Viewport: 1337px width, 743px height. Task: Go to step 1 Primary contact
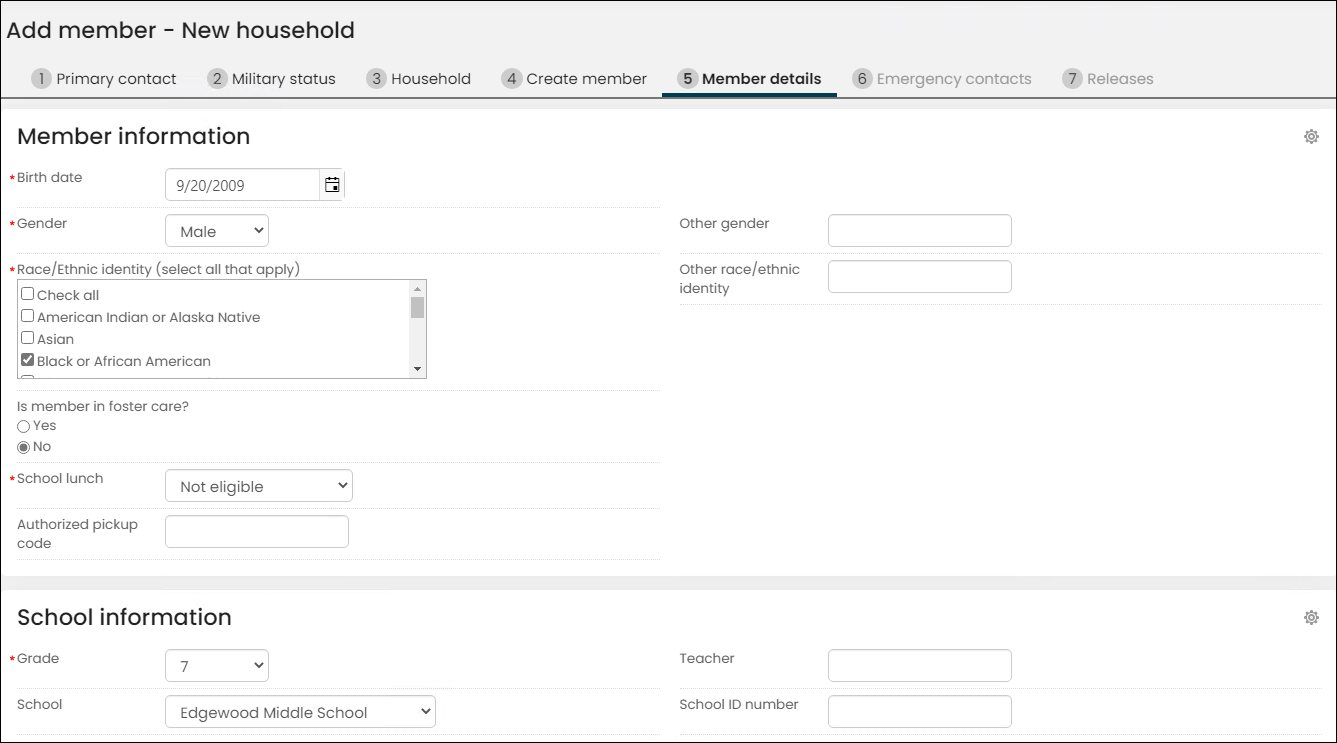104,79
